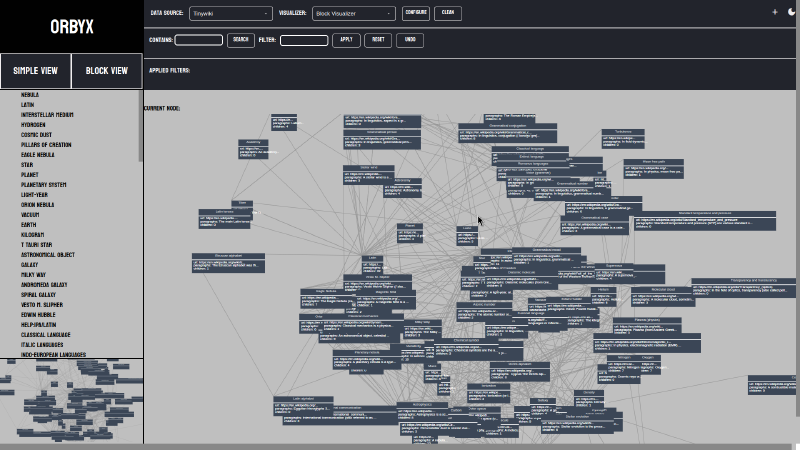
Task: Click the Clean button
Action: click(x=448, y=13)
